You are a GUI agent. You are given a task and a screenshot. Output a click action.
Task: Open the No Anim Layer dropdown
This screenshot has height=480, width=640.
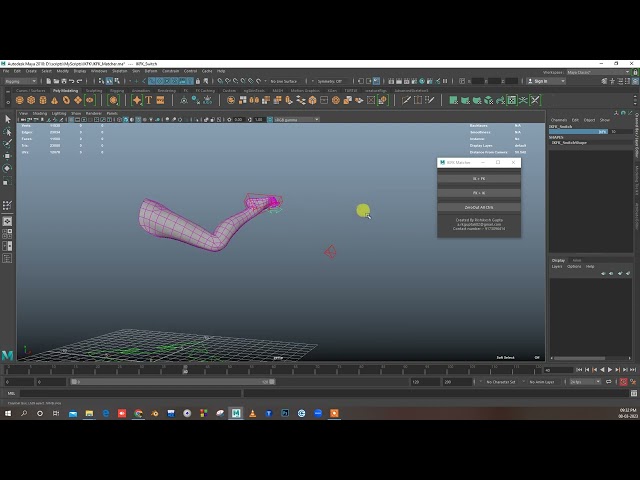pyautogui.click(x=544, y=382)
